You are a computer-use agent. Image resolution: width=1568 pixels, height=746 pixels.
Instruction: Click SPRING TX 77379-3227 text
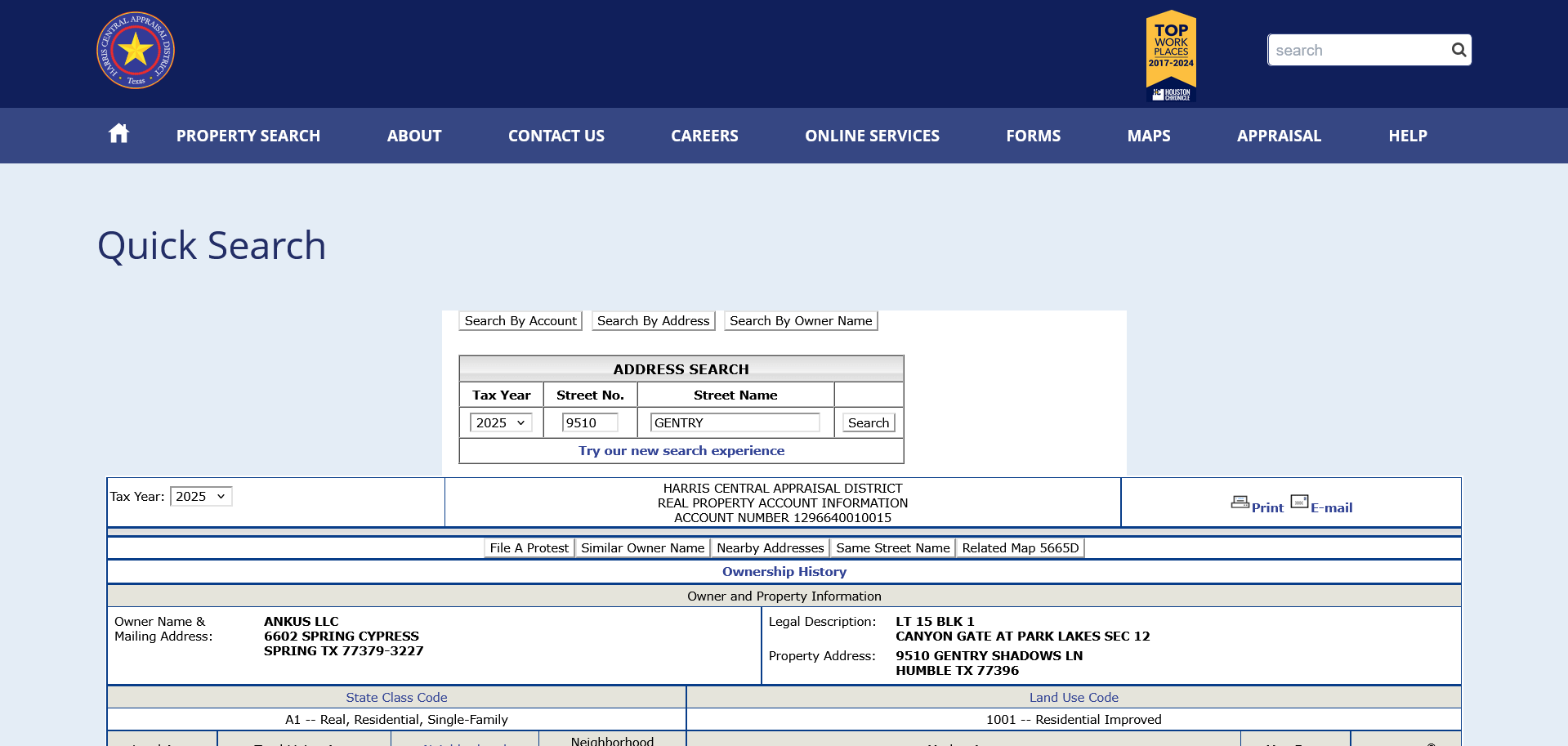pyautogui.click(x=344, y=651)
